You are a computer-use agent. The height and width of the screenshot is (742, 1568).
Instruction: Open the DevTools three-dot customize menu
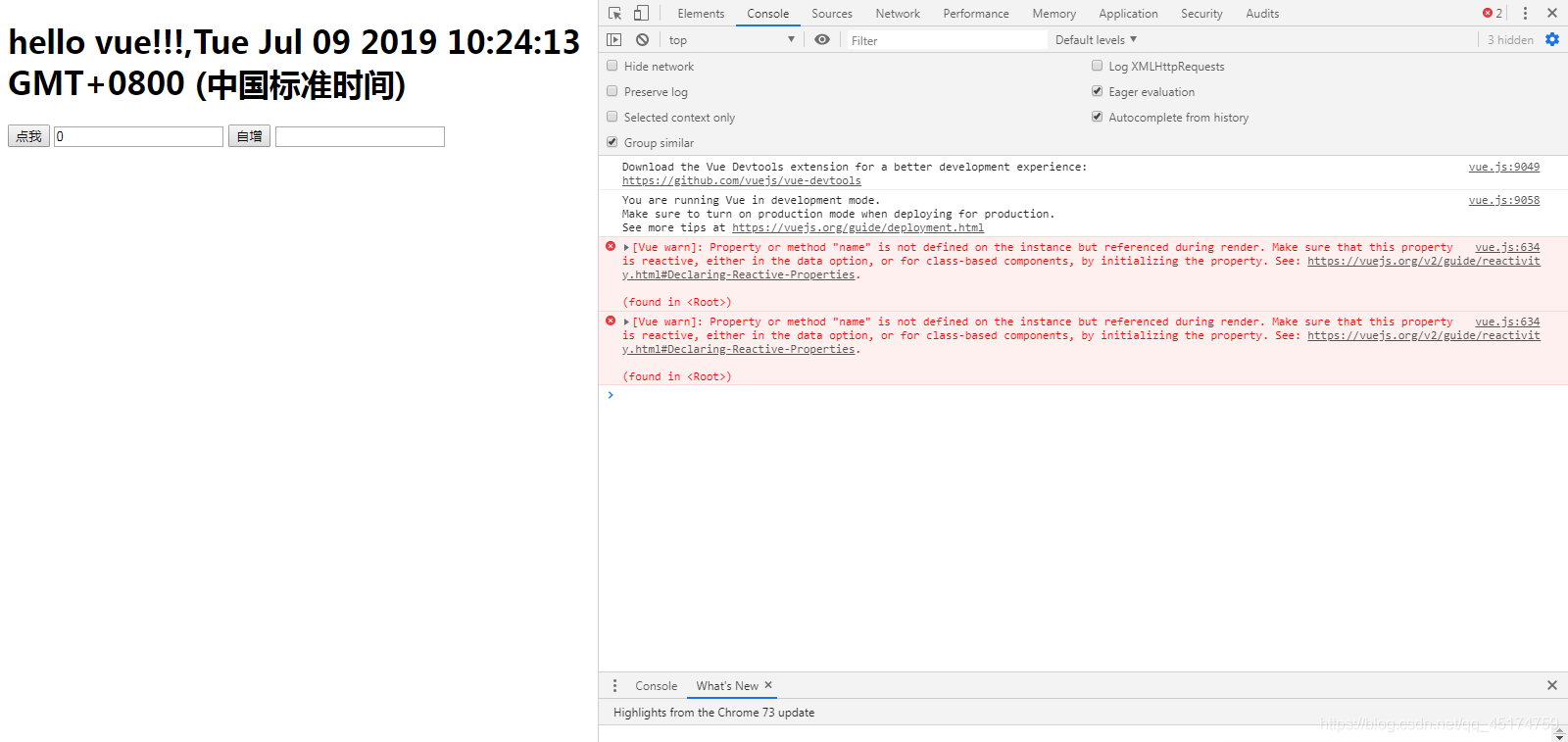(1525, 14)
